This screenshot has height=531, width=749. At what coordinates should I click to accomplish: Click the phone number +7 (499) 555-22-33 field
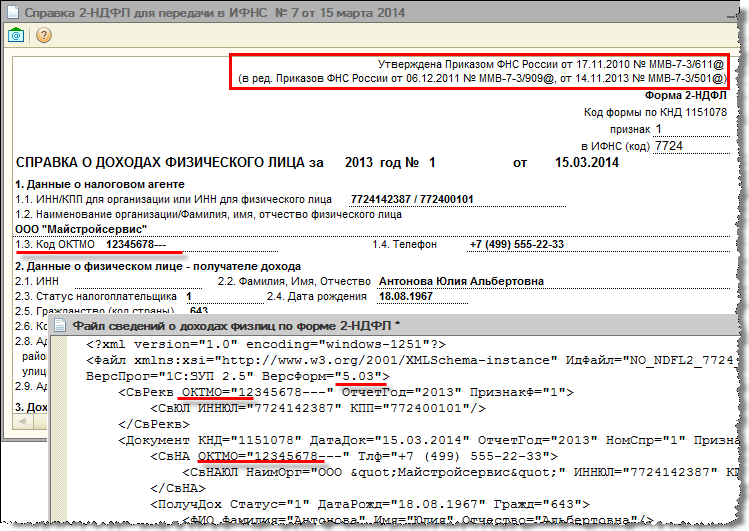pyautogui.click(x=518, y=244)
